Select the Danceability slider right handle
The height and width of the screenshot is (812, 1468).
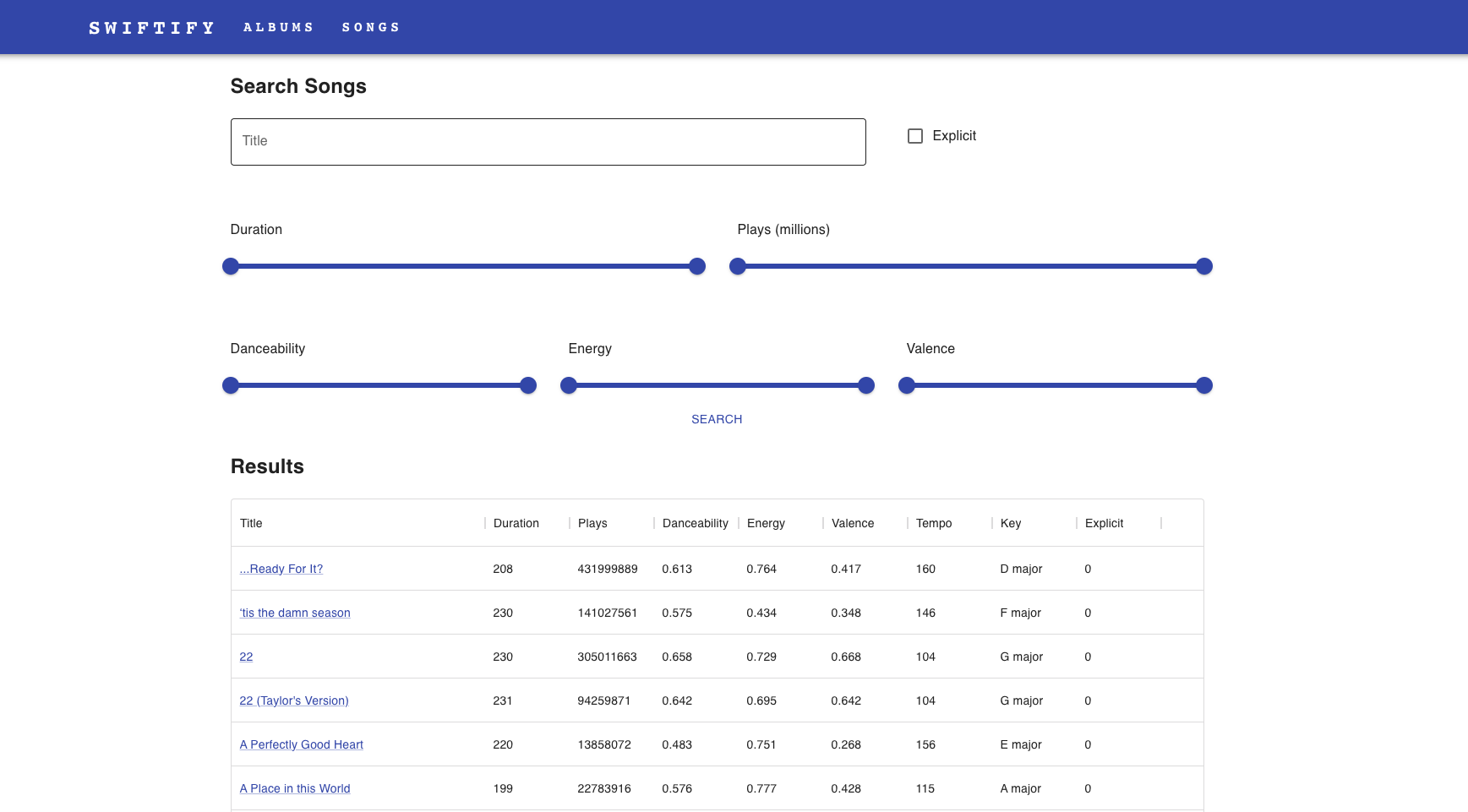[x=527, y=384]
